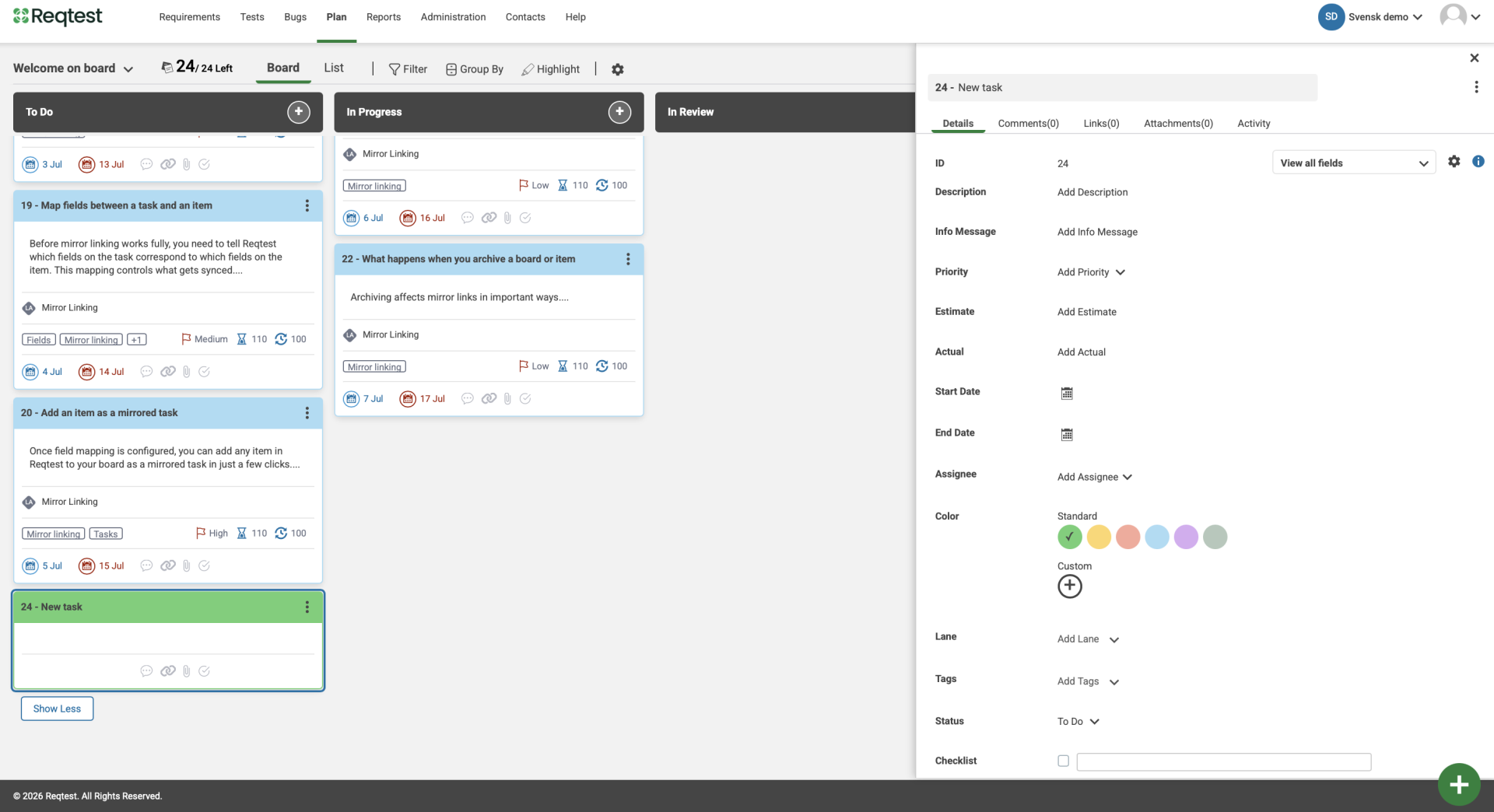Open attachment icon on card 22

click(x=507, y=399)
